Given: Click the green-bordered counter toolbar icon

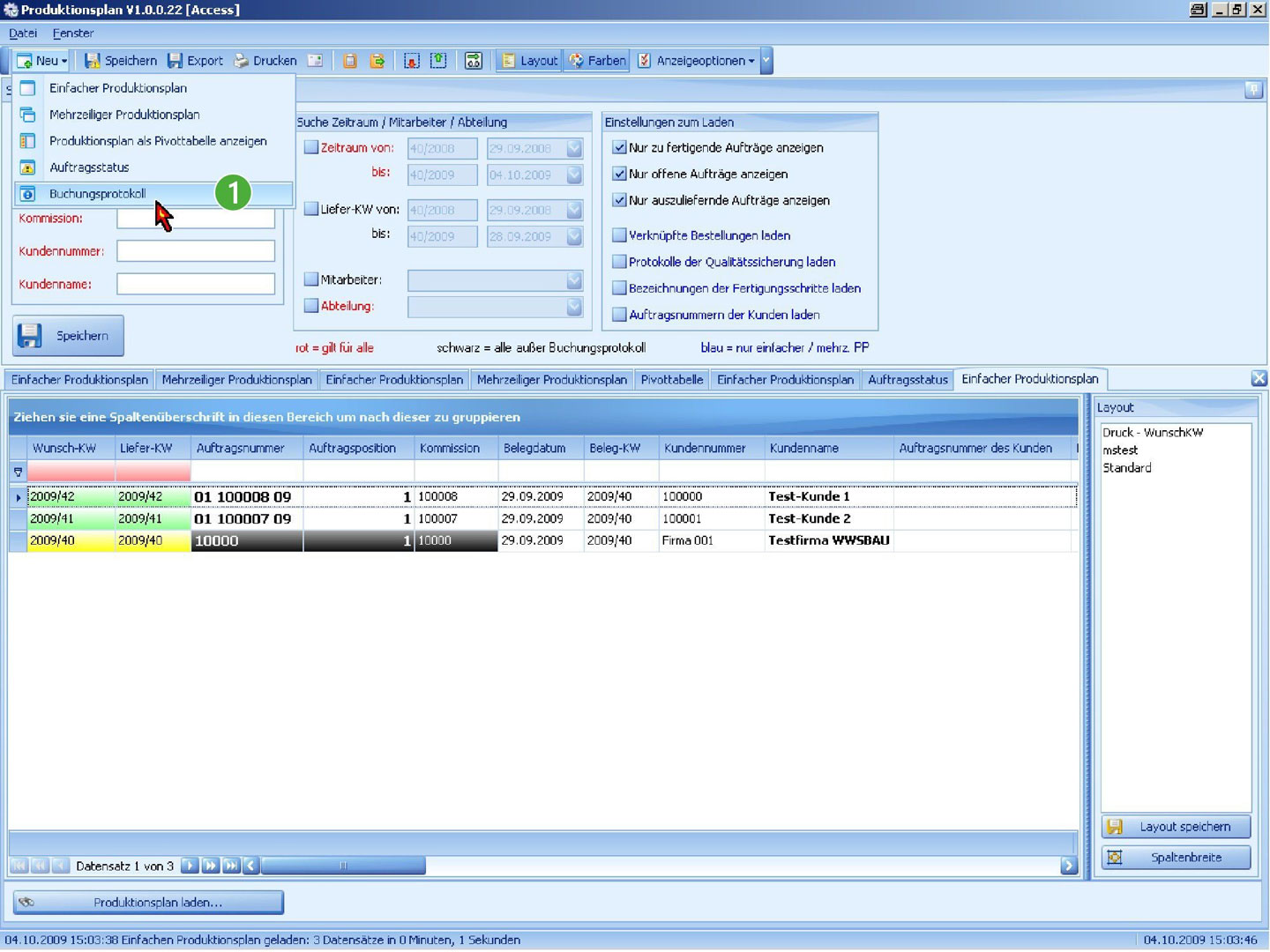Looking at the screenshot, I should (474, 61).
